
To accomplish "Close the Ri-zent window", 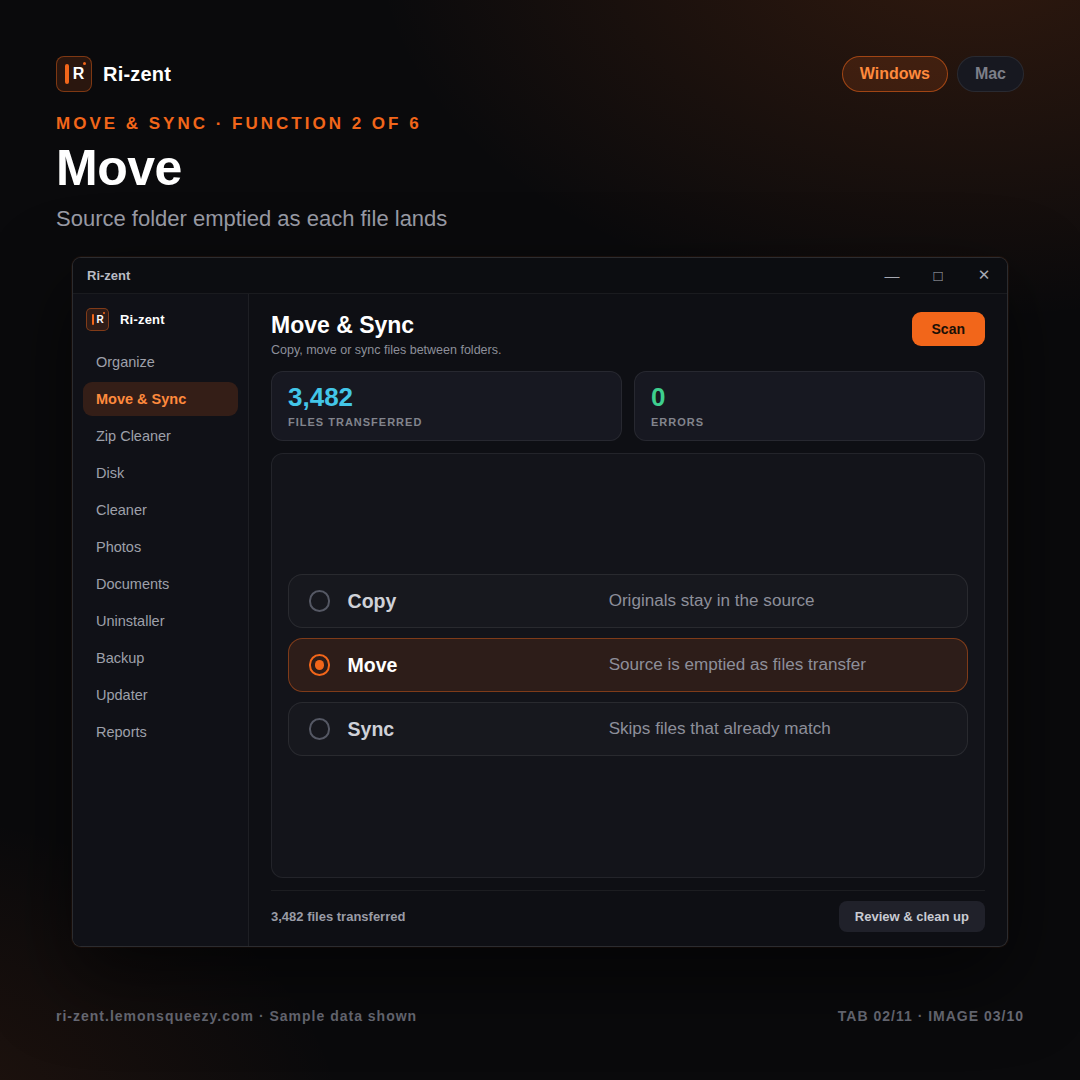I will 984,276.
